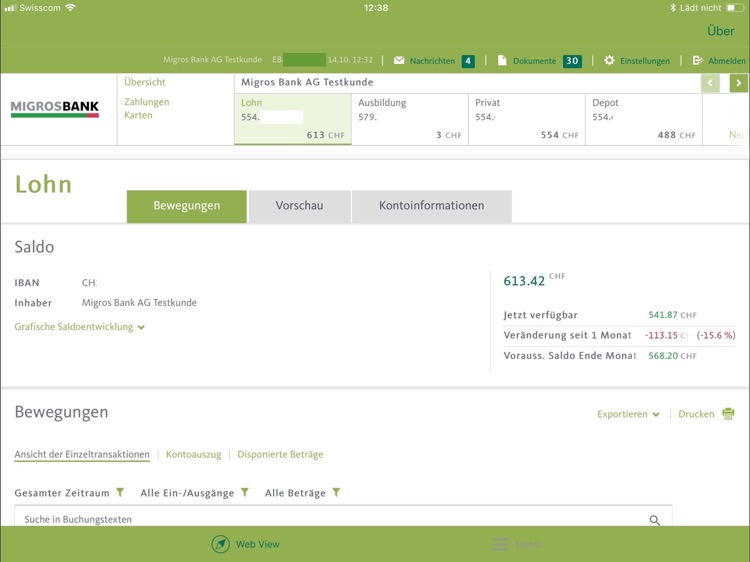This screenshot has width=750, height=562.
Task: Open the hamburger menu icon
Action: [x=500, y=544]
